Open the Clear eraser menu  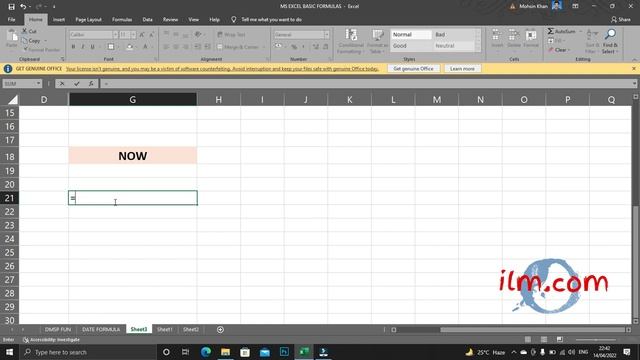click(x=559, y=50)
